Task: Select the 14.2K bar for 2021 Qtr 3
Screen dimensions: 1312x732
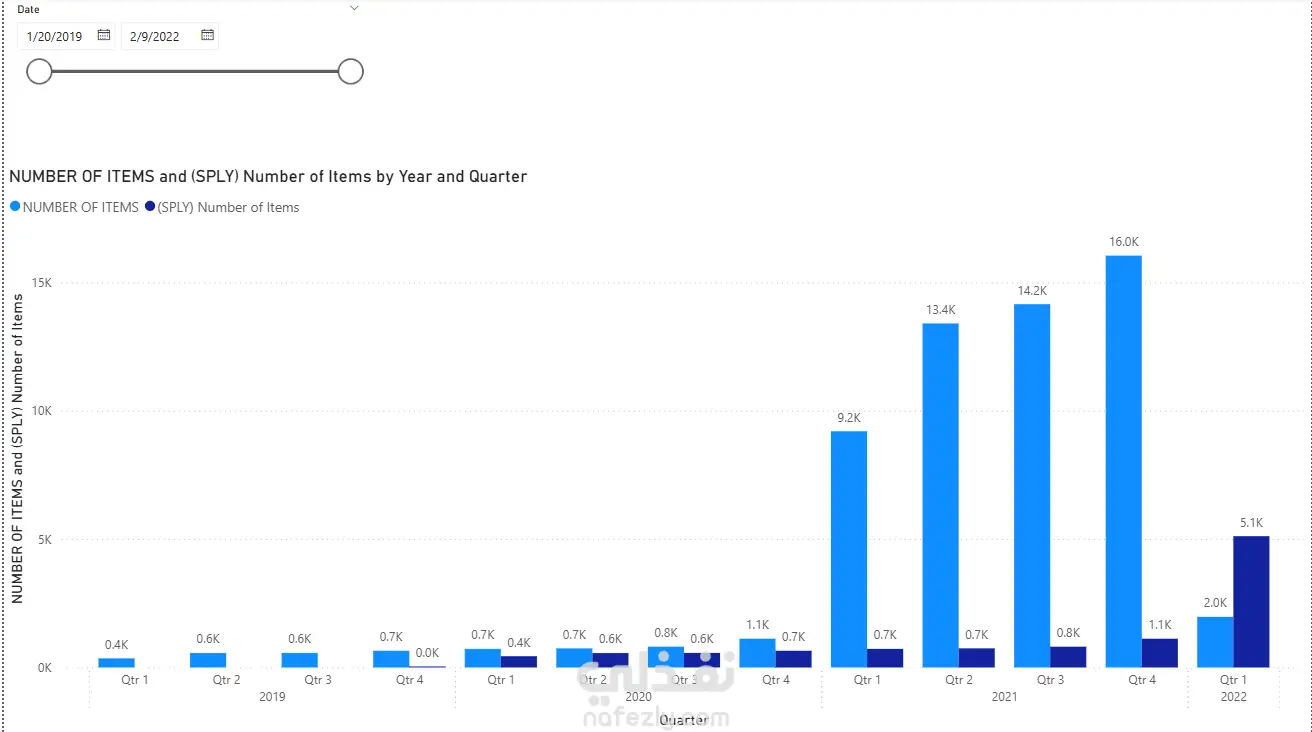Action: pos(1032,485)
